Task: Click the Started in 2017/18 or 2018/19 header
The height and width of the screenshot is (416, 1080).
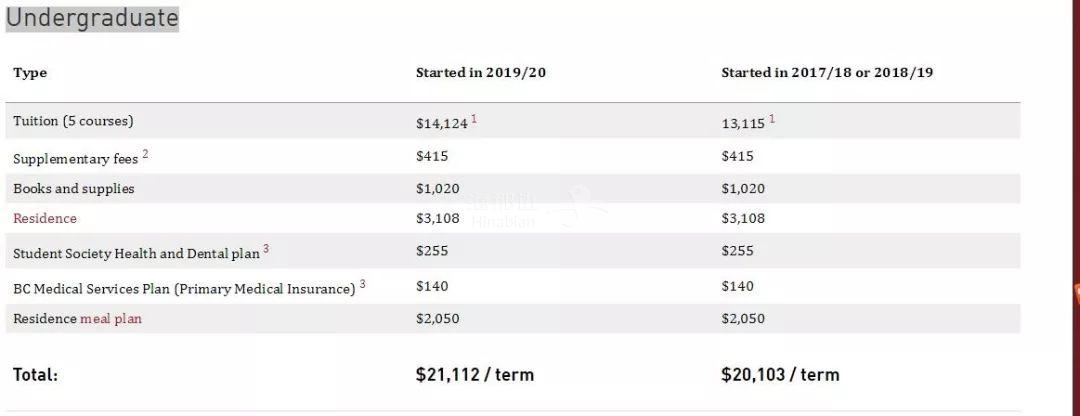Action: 827,73
